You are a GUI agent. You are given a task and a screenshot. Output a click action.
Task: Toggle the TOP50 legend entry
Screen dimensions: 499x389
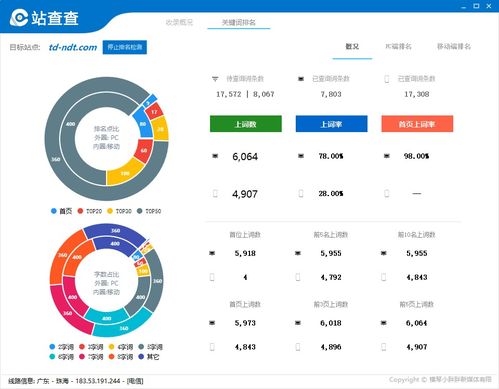pyautogui.click(x=149, y=211)
